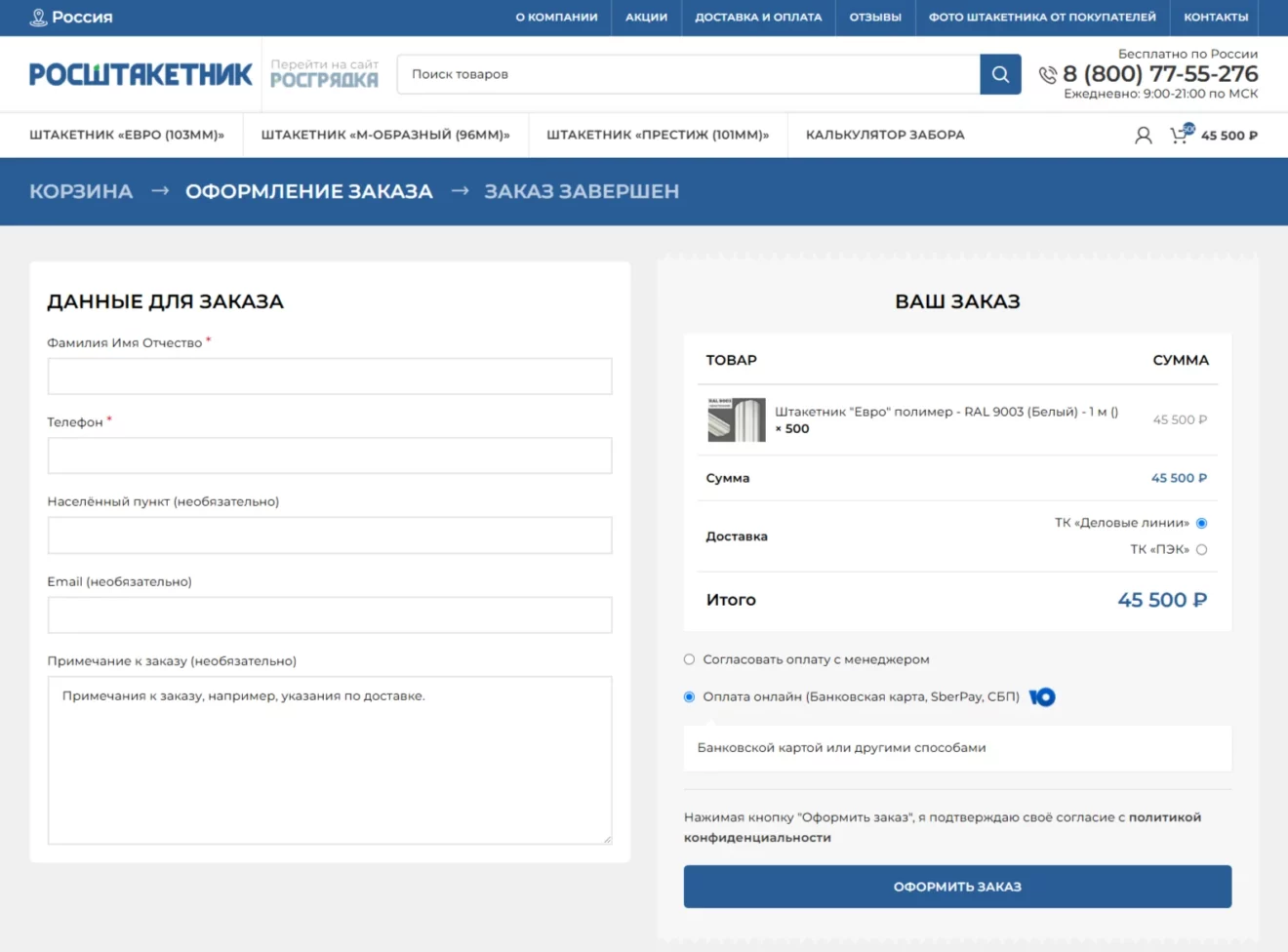Open КАЛЬКУЛЯТОР ЗАБОРА
The width and height of the screenshot is (1288, 952).
pyautogui.click(x=885, y=135)
